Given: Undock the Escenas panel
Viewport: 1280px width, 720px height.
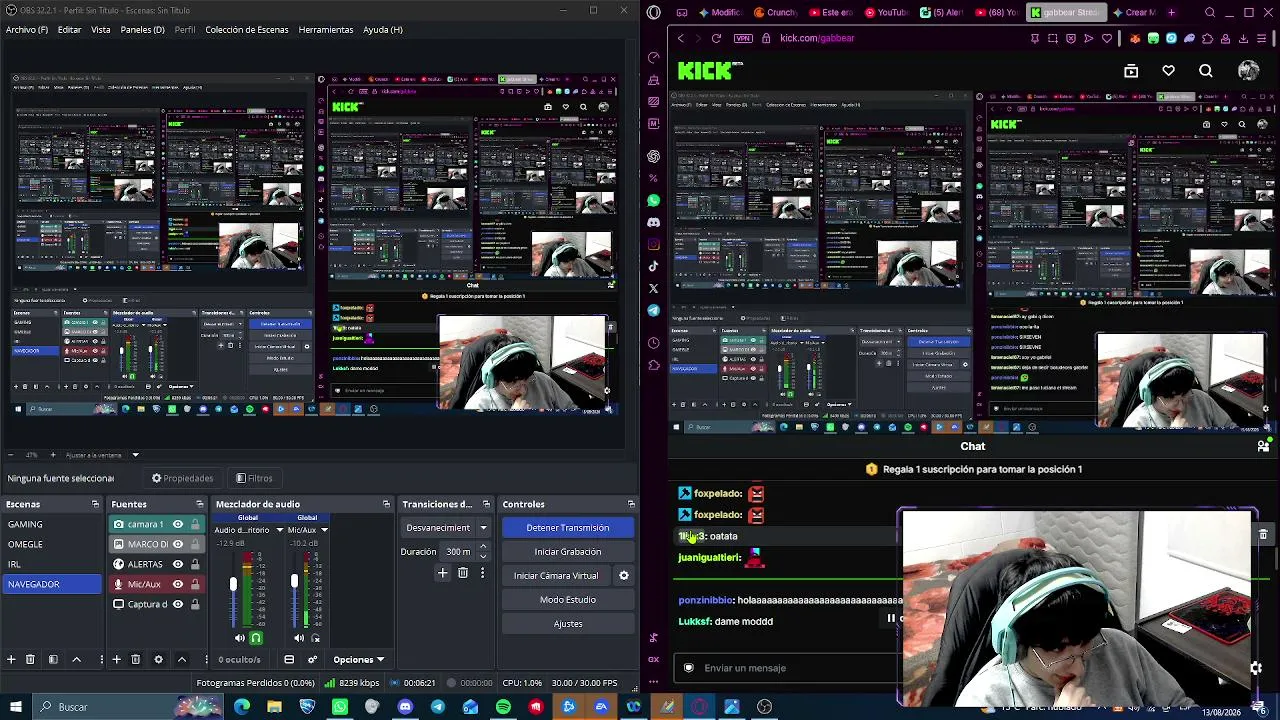Looking at the screenshot, I should (95, 504).
